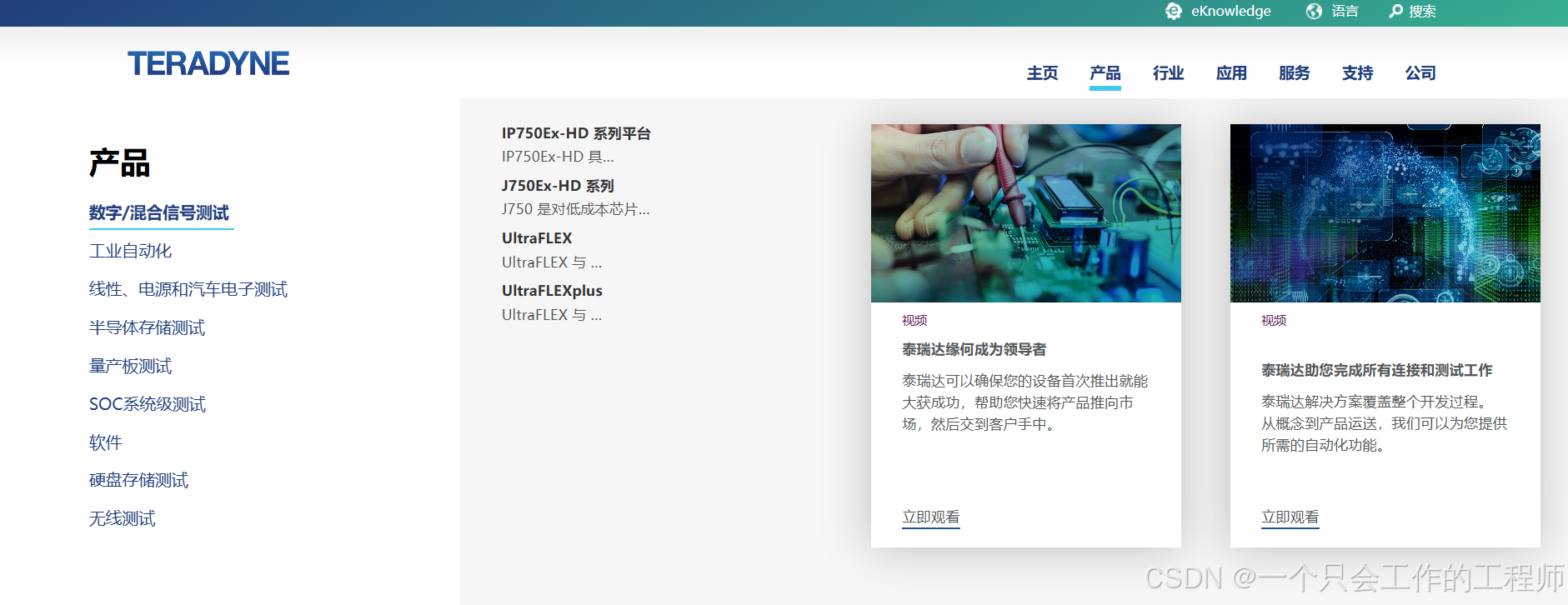Select 数字/混合信号测试 category

159,212
